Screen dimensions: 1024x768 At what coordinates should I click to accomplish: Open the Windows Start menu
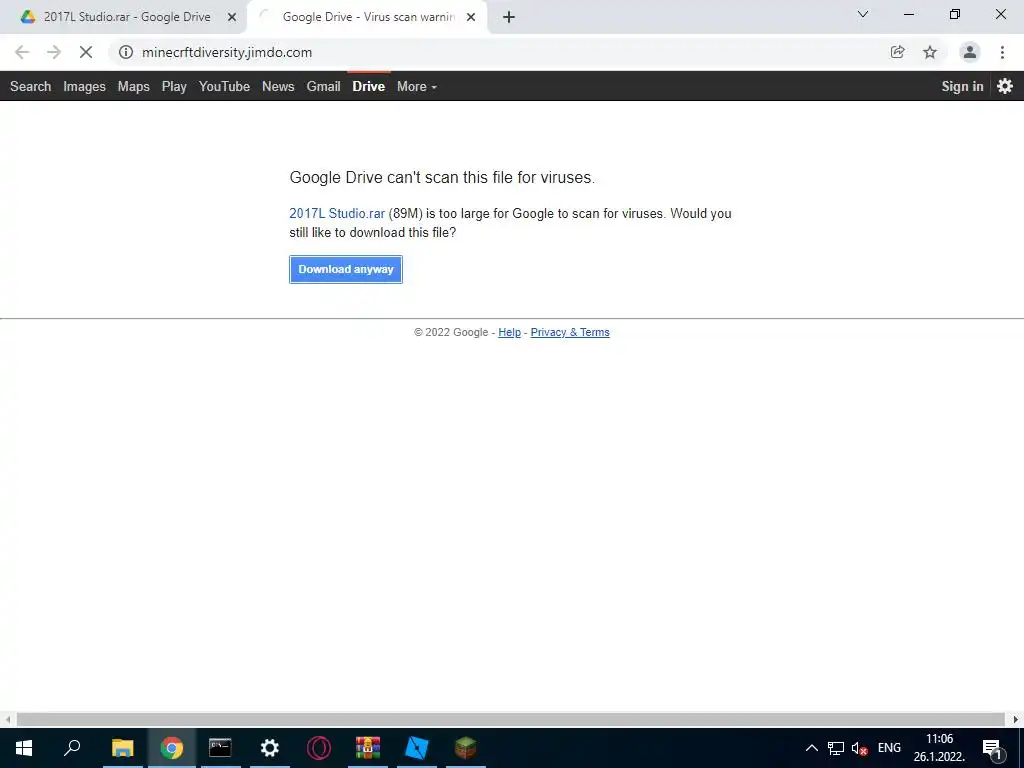[24, 748]
